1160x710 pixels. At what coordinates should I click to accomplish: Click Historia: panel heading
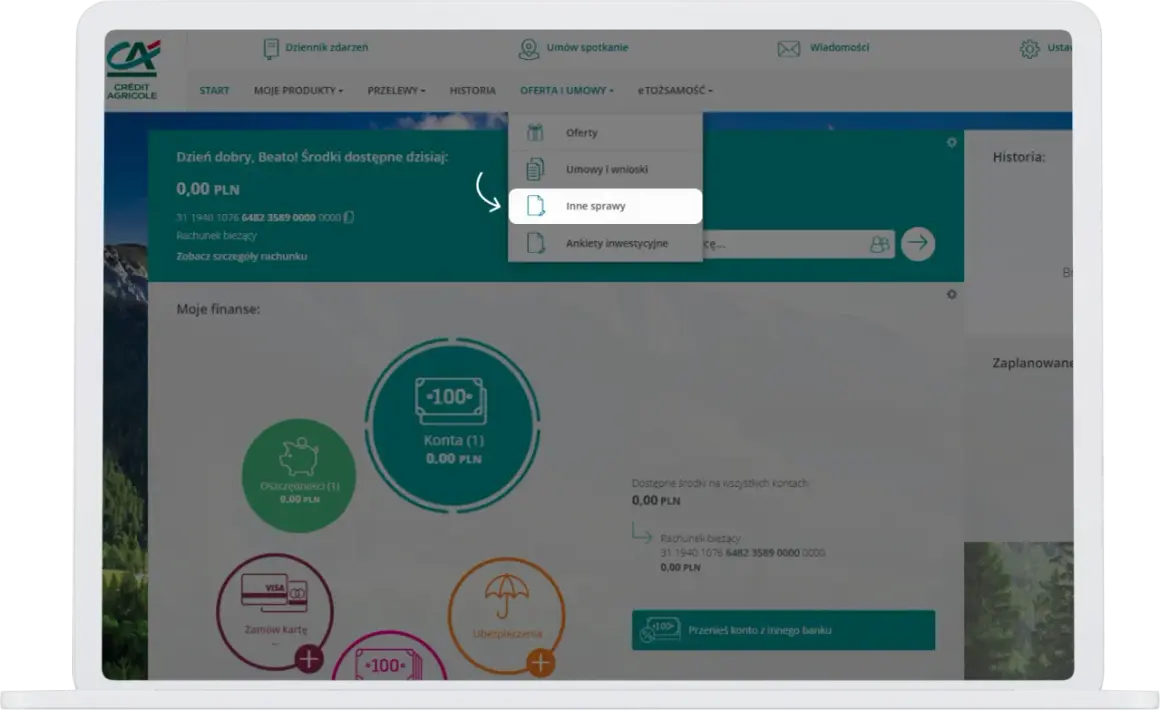click(x=1019, y=157)
